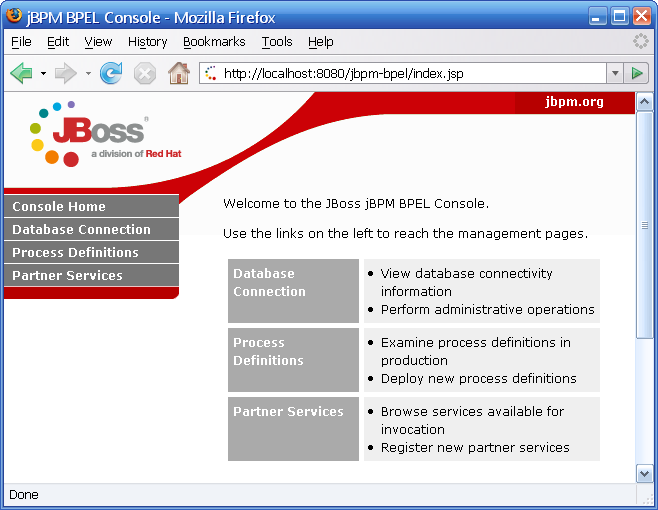
Task: Click the activity throbber icon
Action: click(x=641, y=41)
